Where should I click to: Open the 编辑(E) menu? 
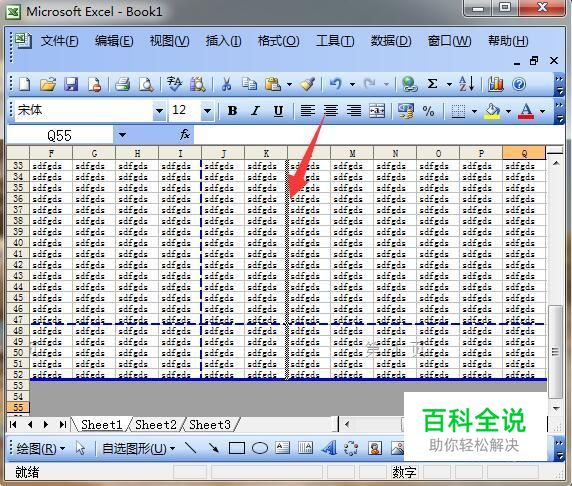pos(114,41)
